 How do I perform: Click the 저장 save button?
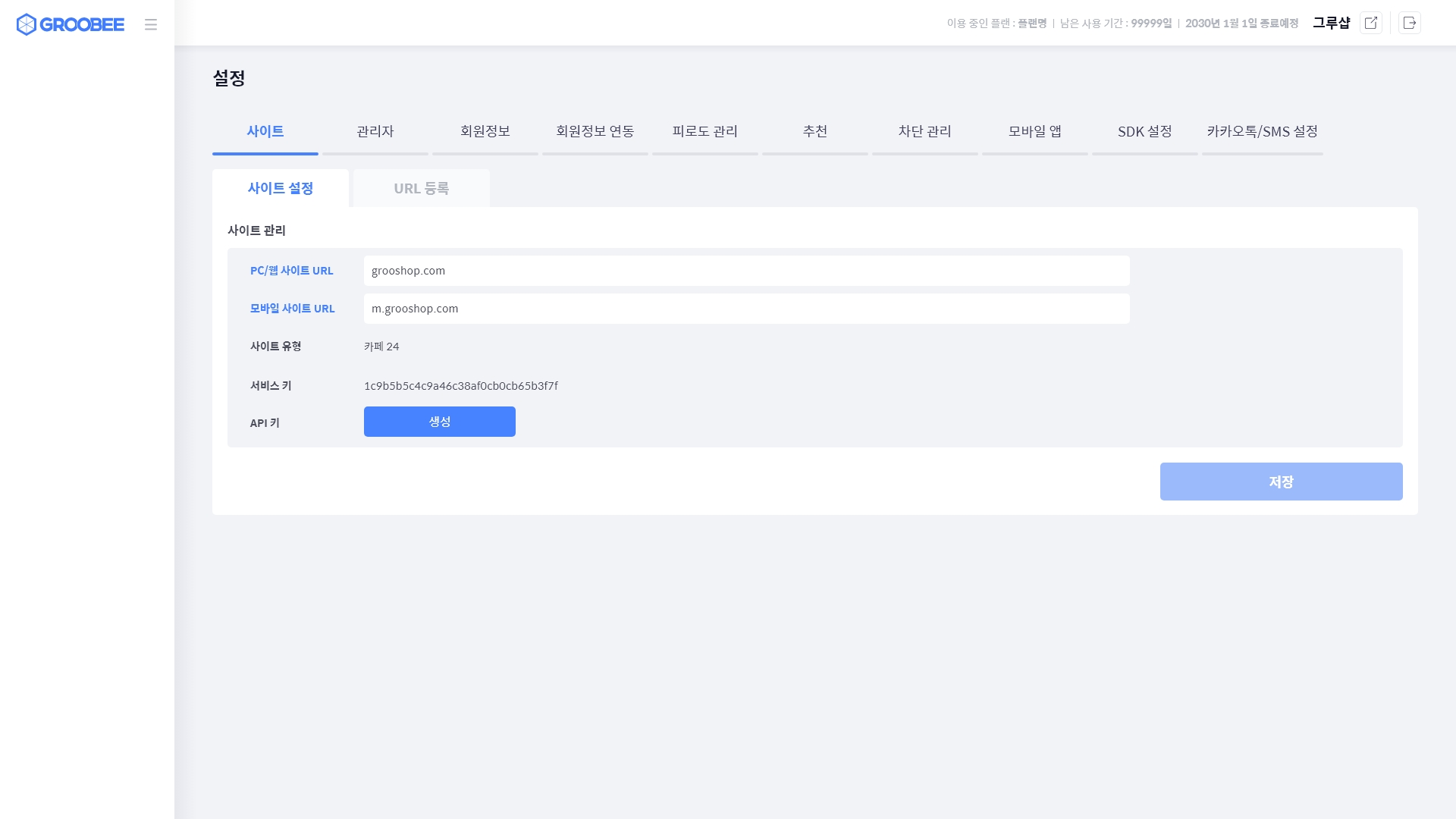1281,482
